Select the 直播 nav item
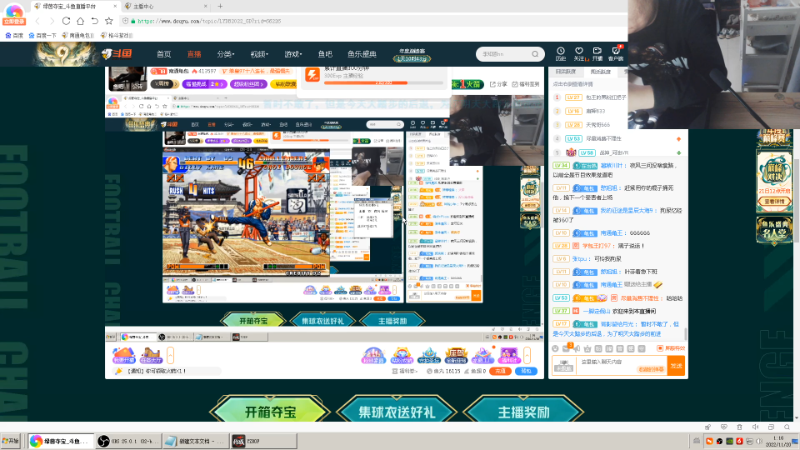 194,54
